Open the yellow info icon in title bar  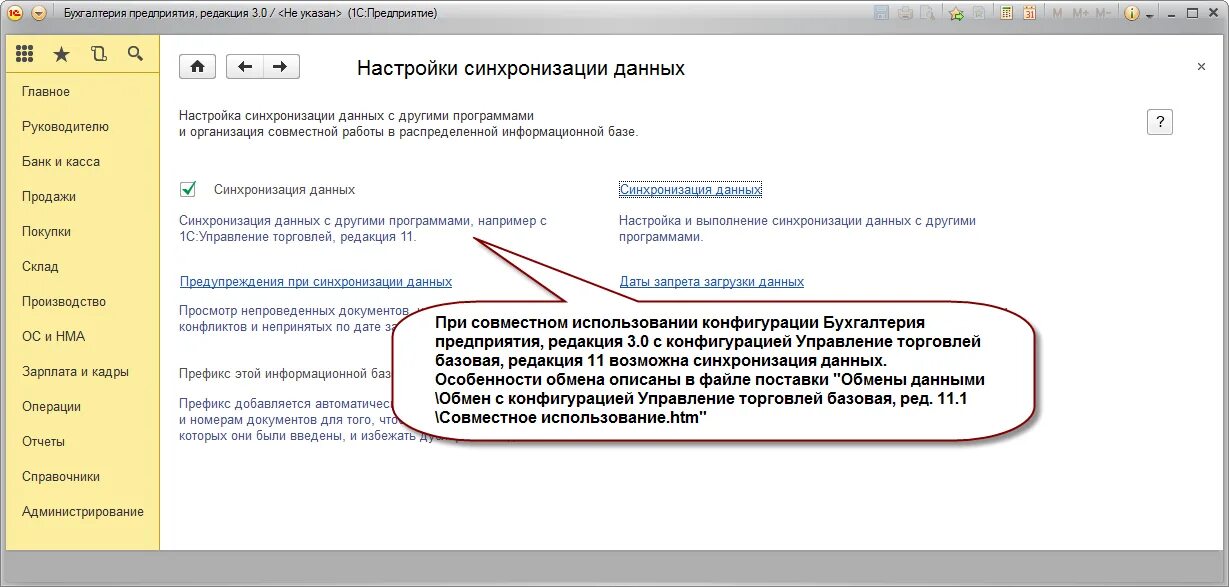(1132, 13)
